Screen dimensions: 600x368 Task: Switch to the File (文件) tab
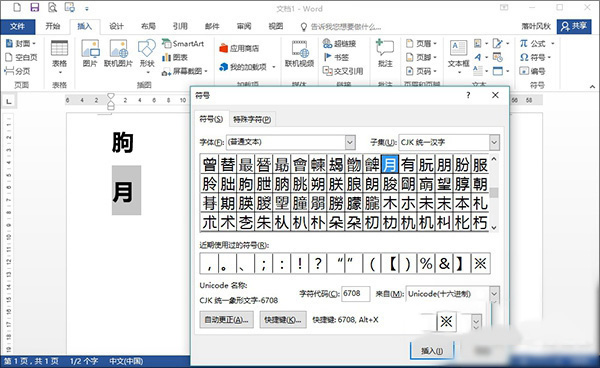click(x=18, y=26)
